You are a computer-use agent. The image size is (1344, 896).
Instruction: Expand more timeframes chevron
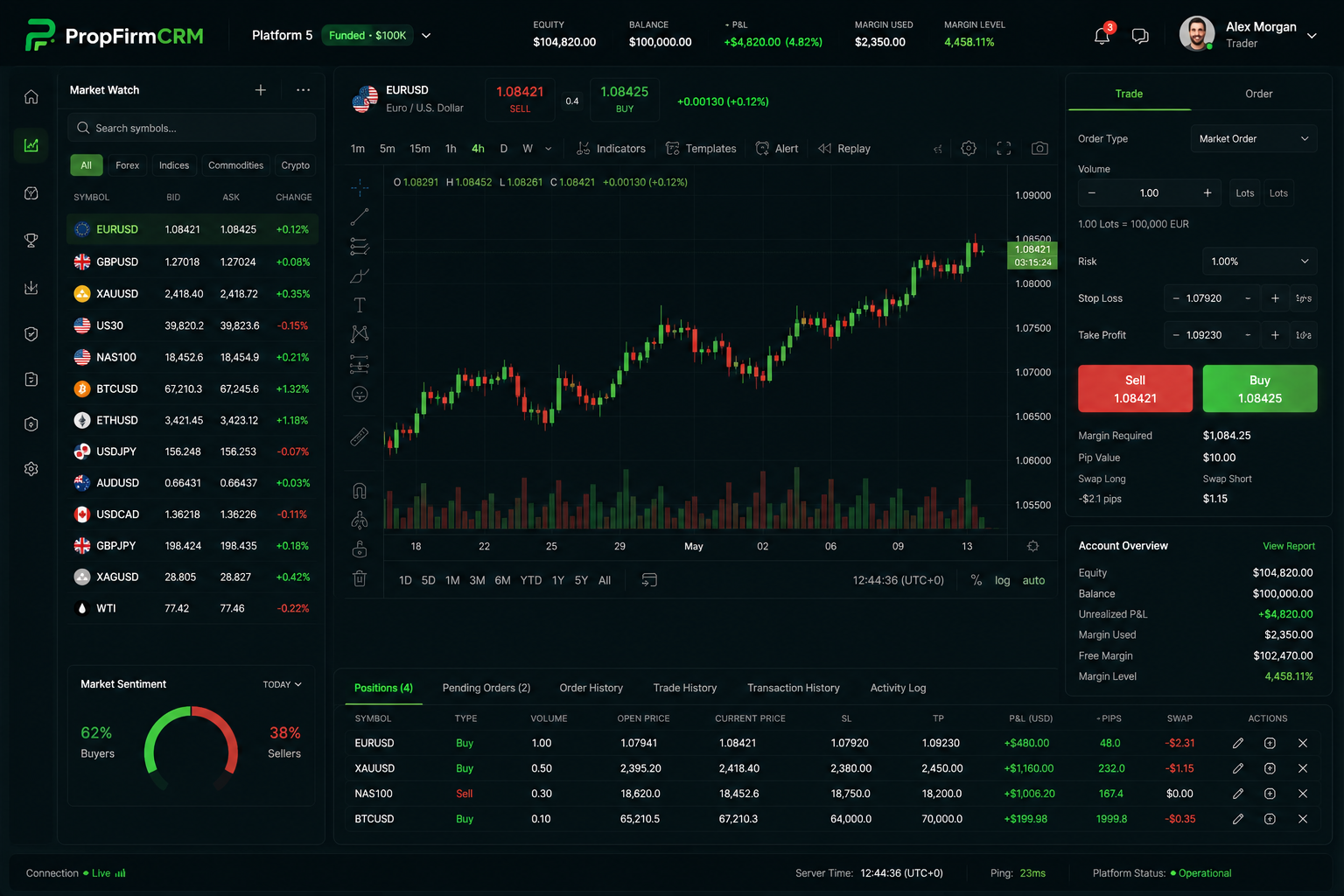(x=549, y=149)
